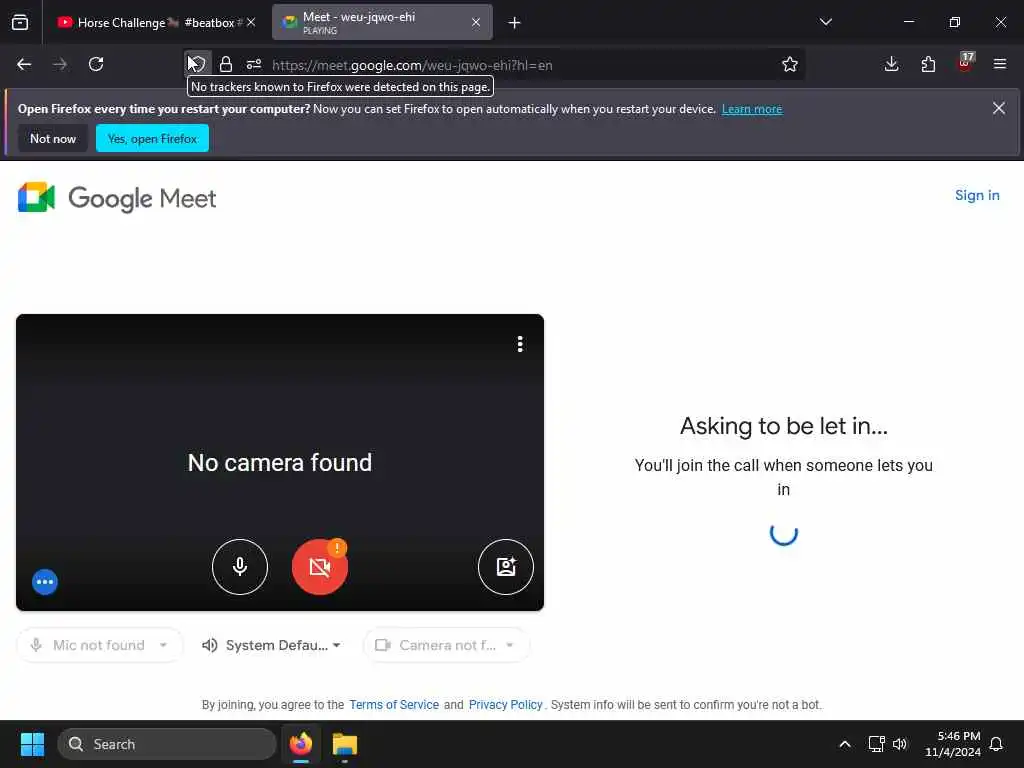Bookmark this page with star icon
The width and height of the screenshot is (1024, 768).
tap(790, 64)
